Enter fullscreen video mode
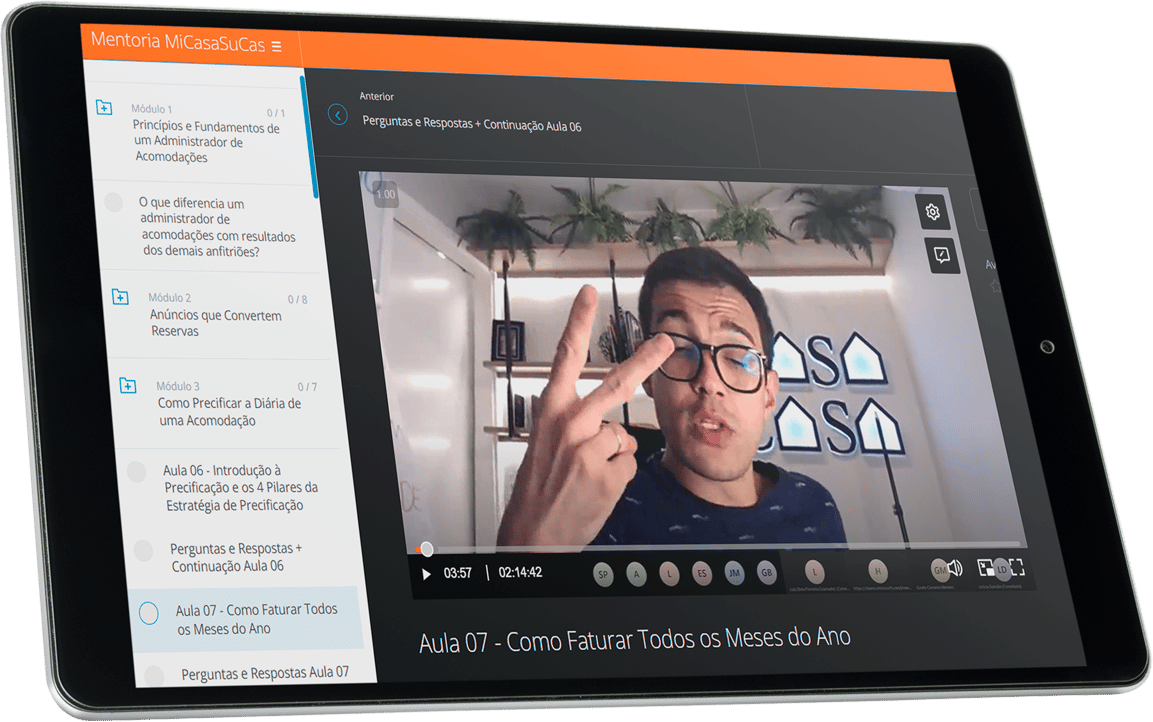This screenshot has height=722, width=1153. [1017, 568]
